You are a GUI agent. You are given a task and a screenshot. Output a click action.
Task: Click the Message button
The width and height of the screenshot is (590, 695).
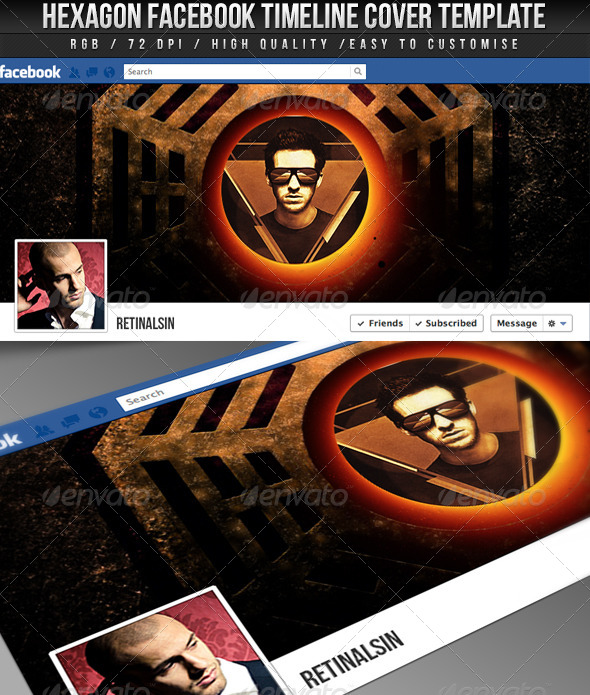tap(517, 323)
